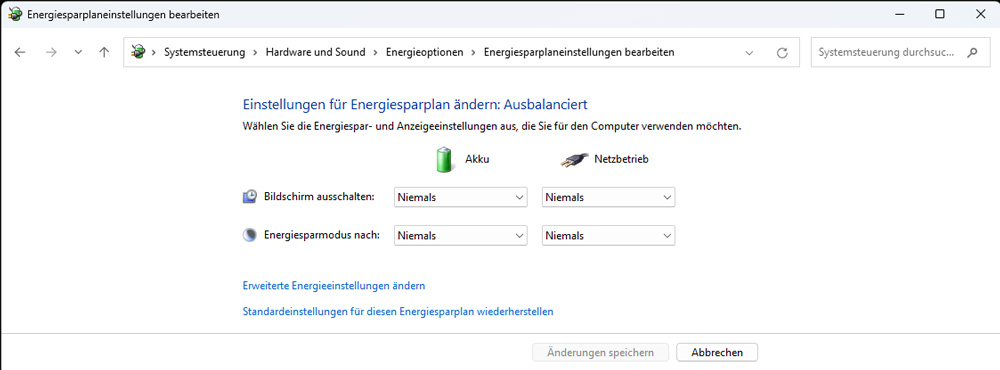The width and height of the screenshot is (1000, 370).
Task: Click the Bildschirm ausschalten label
Action: point(319,196)
